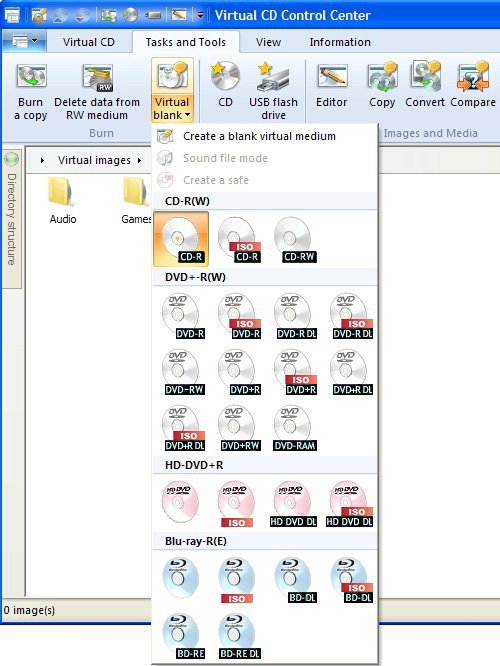Open the application menu button
The width and height of the screenshot is (500, 666).
click(x=23, y=42)
